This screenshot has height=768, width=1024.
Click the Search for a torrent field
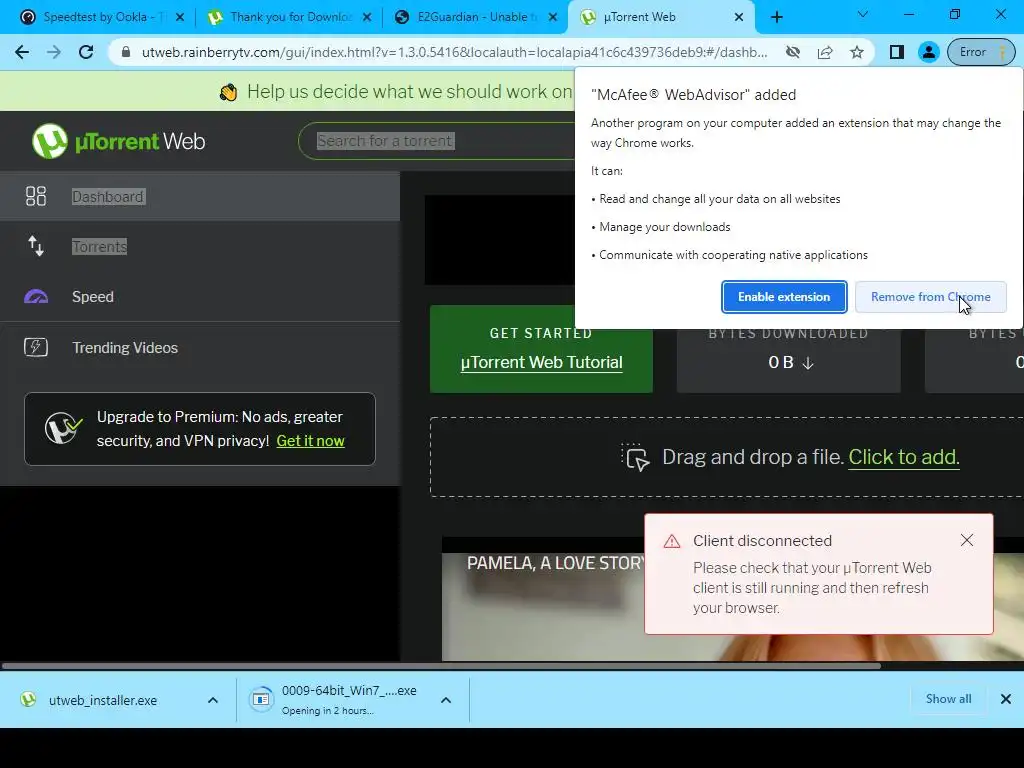click(x=436, y=141)
